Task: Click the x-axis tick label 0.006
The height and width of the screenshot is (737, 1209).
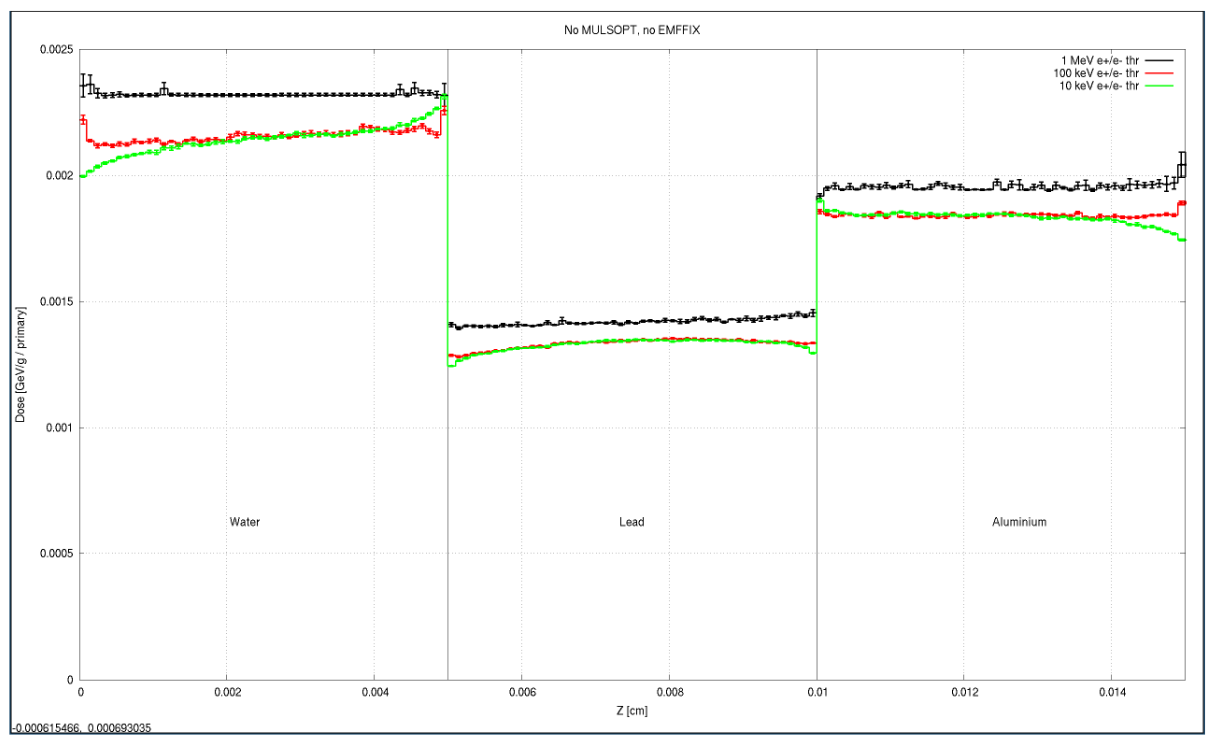Action: [522, 692]
